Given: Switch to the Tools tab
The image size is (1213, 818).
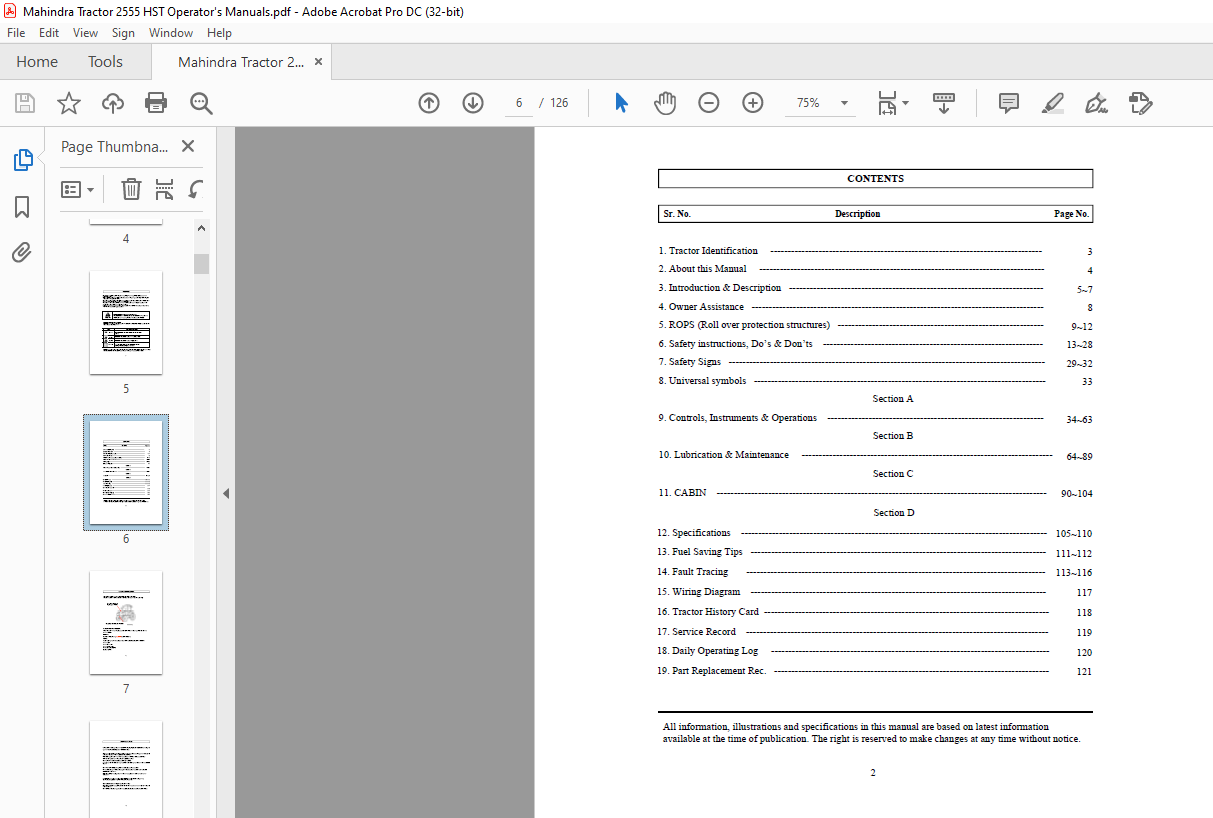Looking at the screenshot, I should point(105,61).
